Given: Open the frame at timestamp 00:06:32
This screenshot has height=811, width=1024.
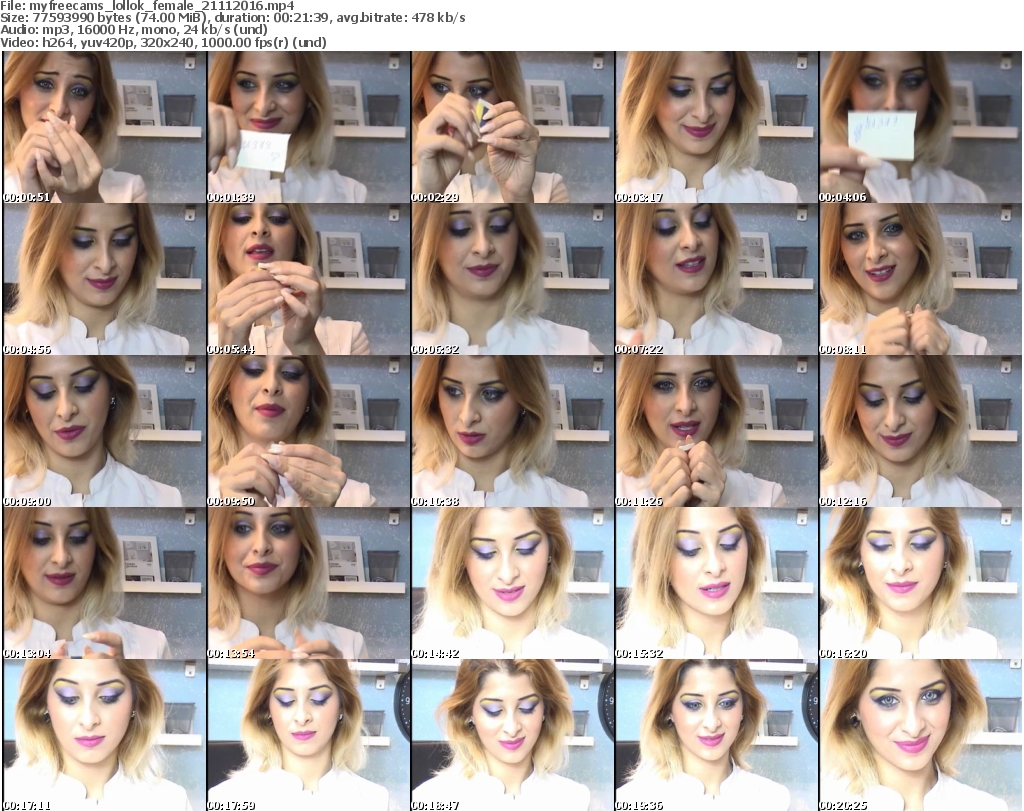Looking at the screenshot, I should (513, 279).
